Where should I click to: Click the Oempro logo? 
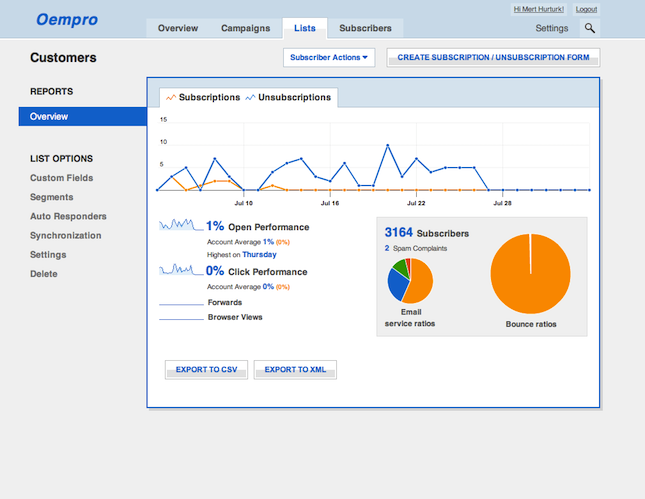pyautogui.click(x=66, y=19)
